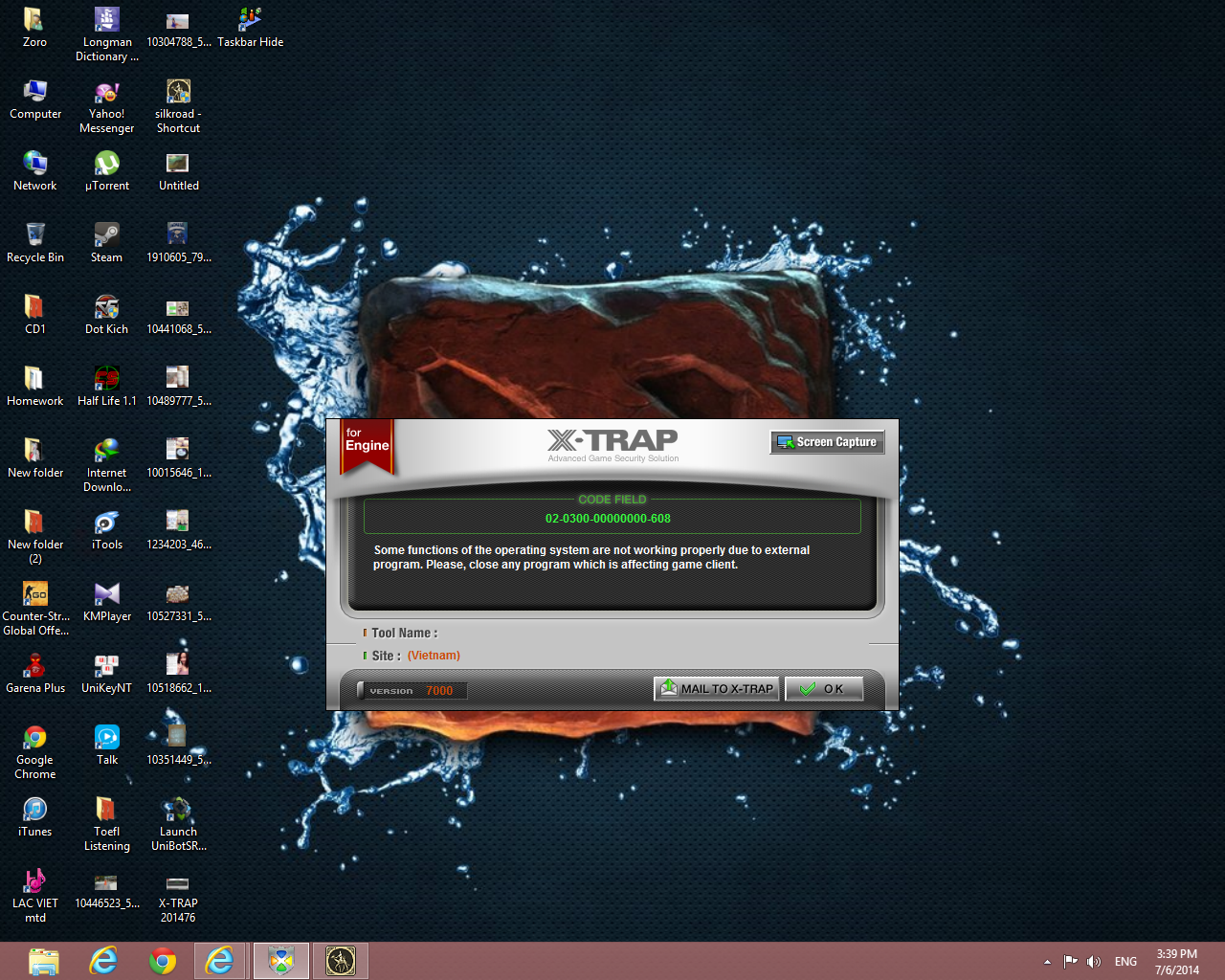Open the Zoro folder icon
This screenshot has width=1225, height=980.
[x=34, y=27]
